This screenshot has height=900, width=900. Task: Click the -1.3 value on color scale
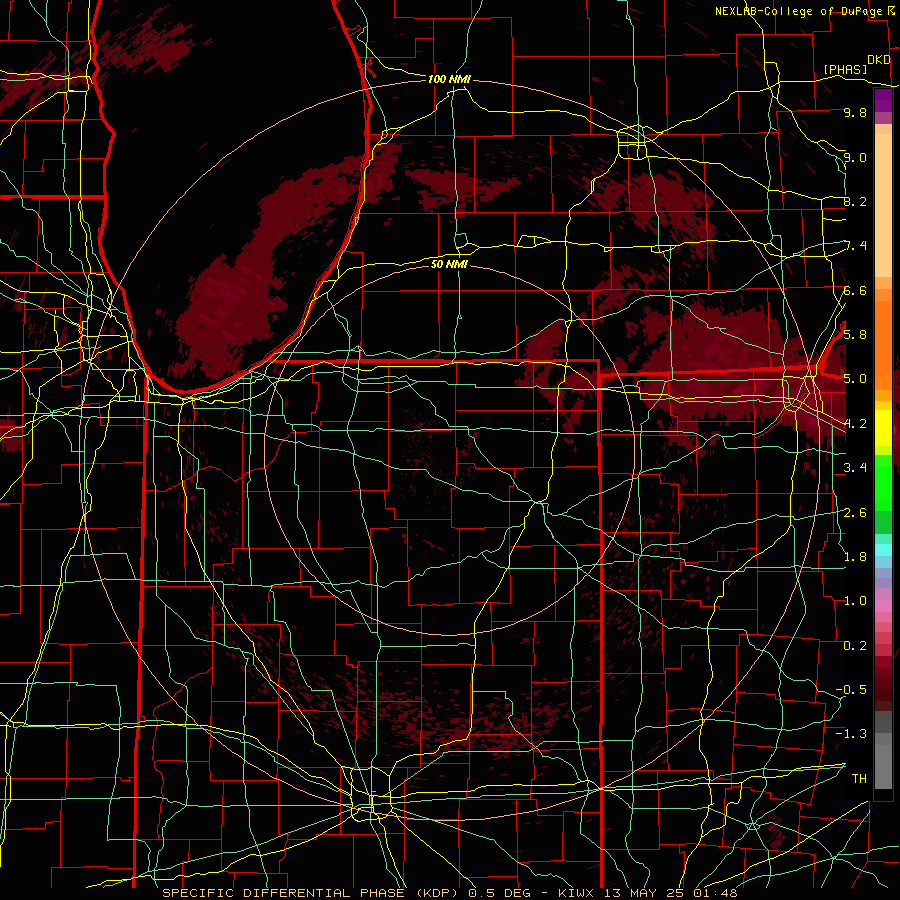click(x=851, y=734)
